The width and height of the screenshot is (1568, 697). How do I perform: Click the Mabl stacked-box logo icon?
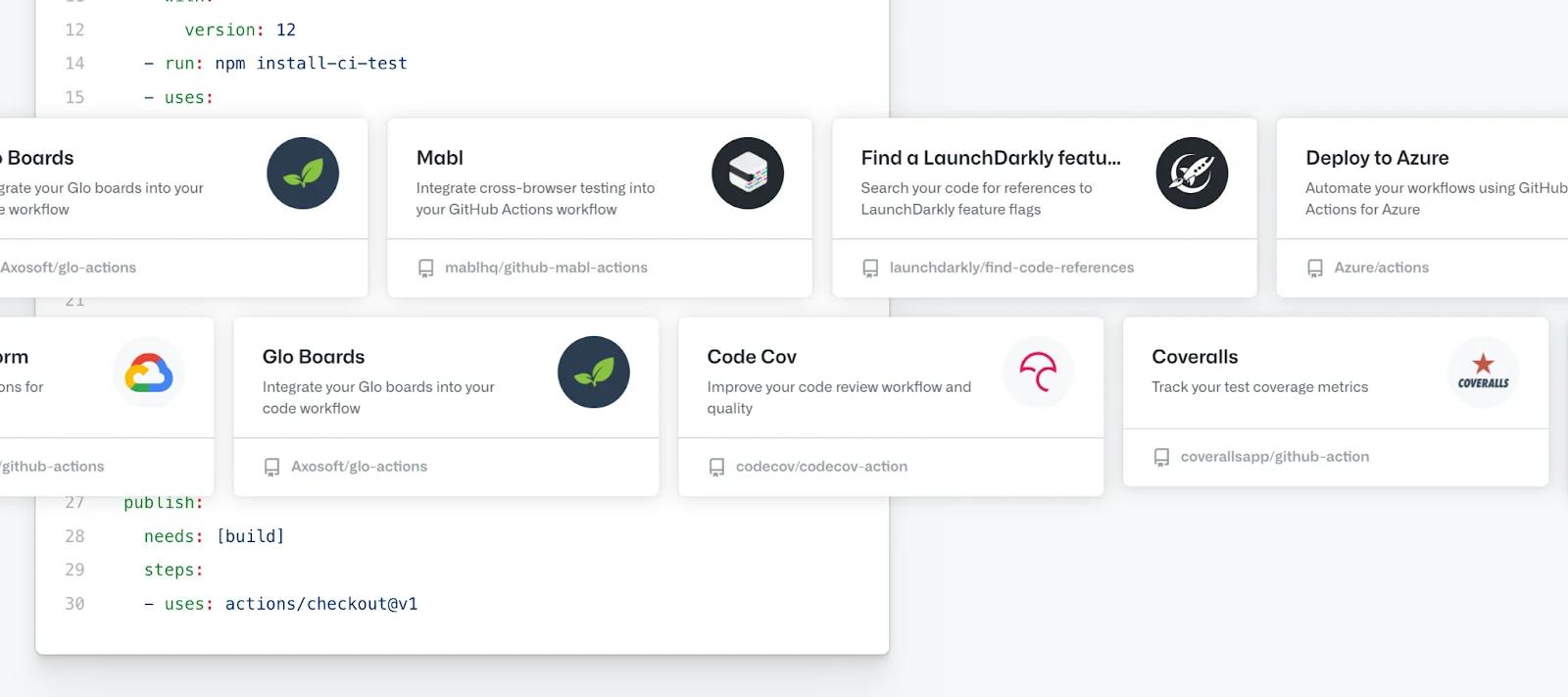pyautogui.click(x=747, y=174)
